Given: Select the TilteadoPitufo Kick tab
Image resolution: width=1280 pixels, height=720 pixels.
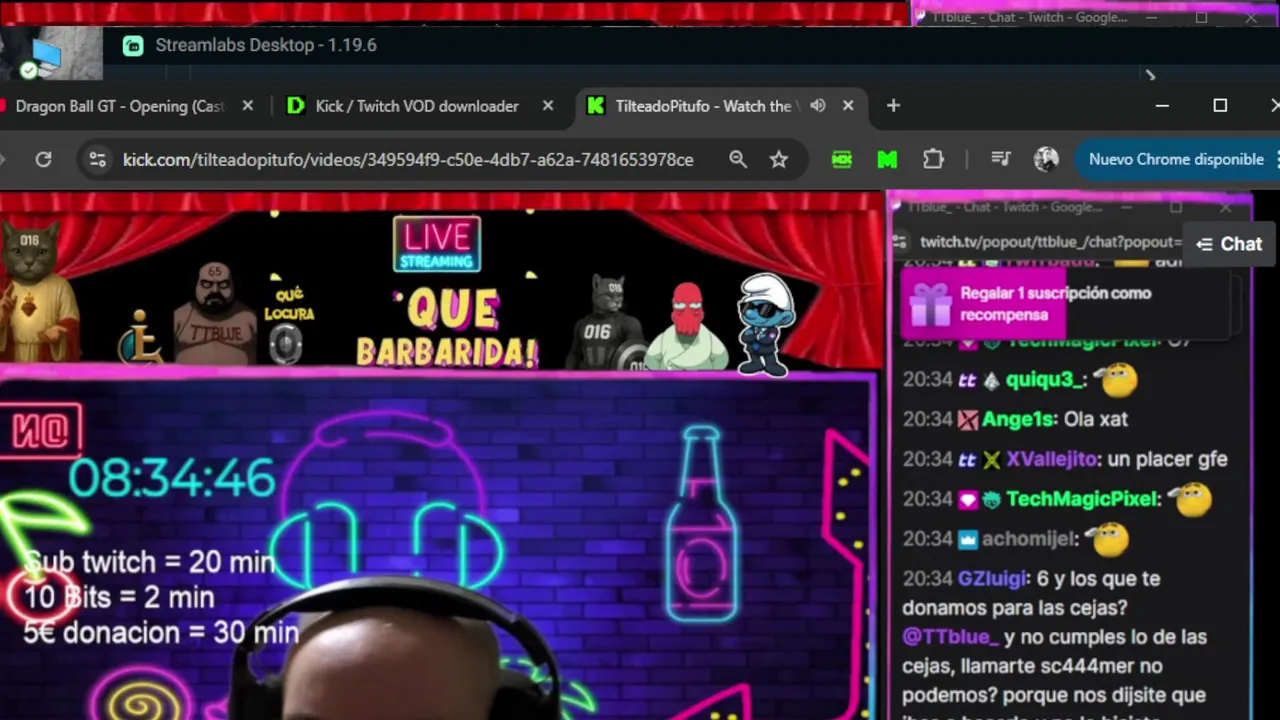Looking at the screenshot, I should click(x=703, y=106).
